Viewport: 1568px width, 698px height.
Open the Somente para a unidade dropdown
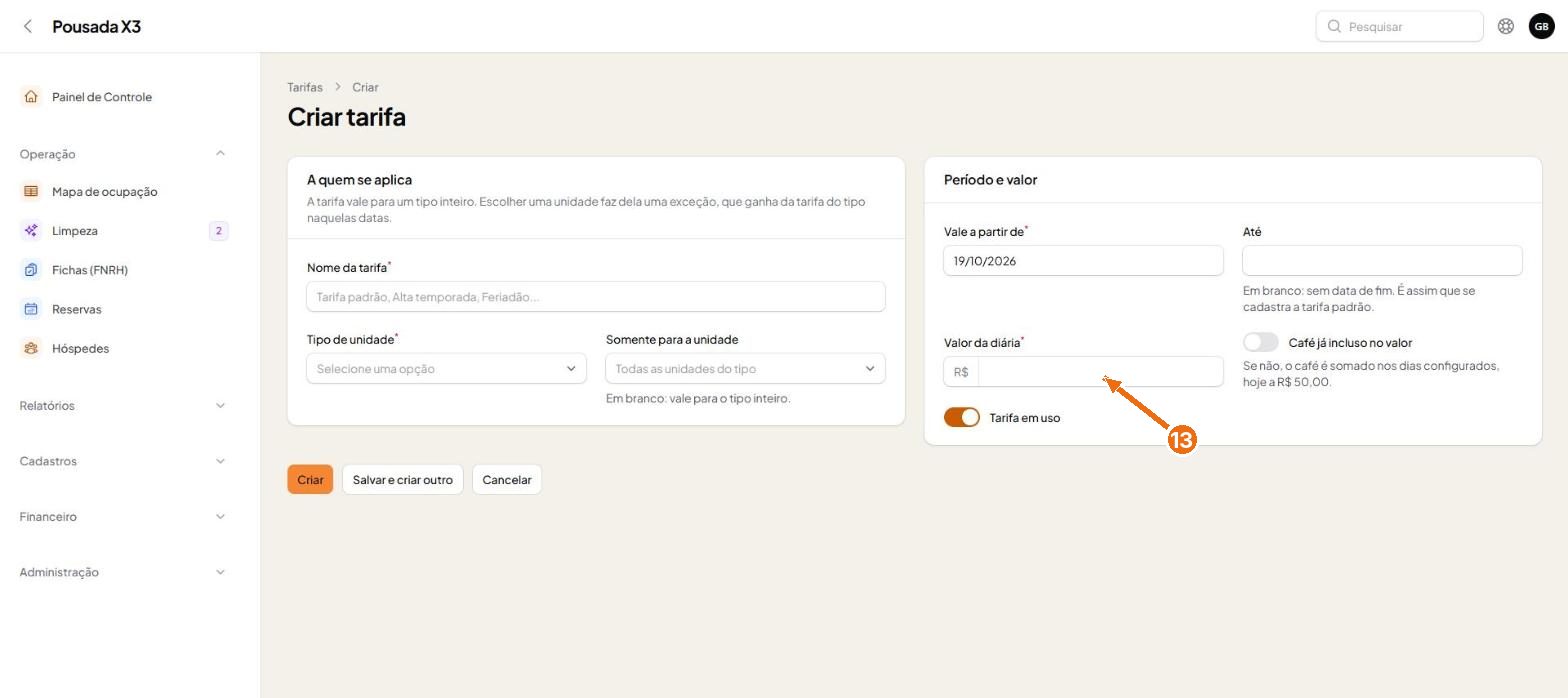745,368
